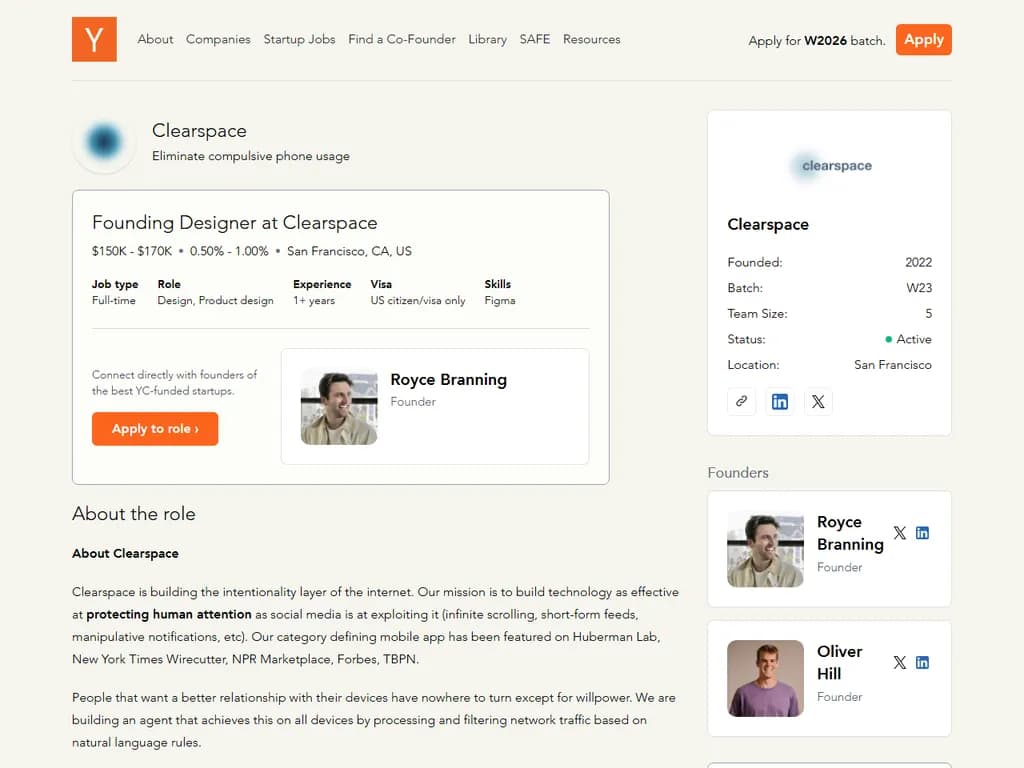This screenshot has height=768, width=1024.
Task: Select the SAFE menu item
Action: coord(535,40)
